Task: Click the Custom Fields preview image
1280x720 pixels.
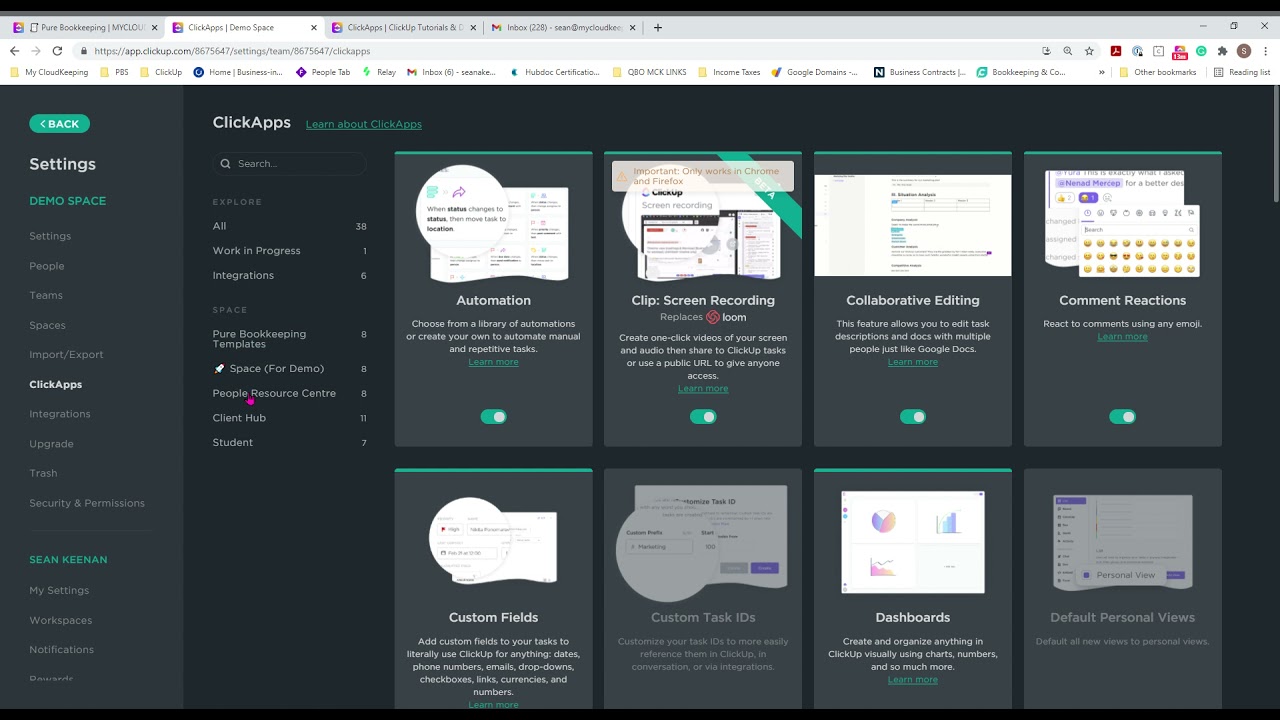Action: click(493, 541)
